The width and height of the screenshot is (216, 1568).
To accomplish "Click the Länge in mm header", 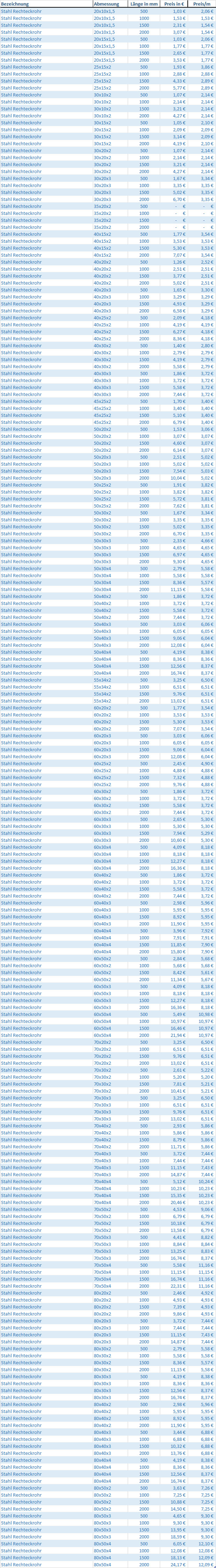I will click(x=144, y=3).
